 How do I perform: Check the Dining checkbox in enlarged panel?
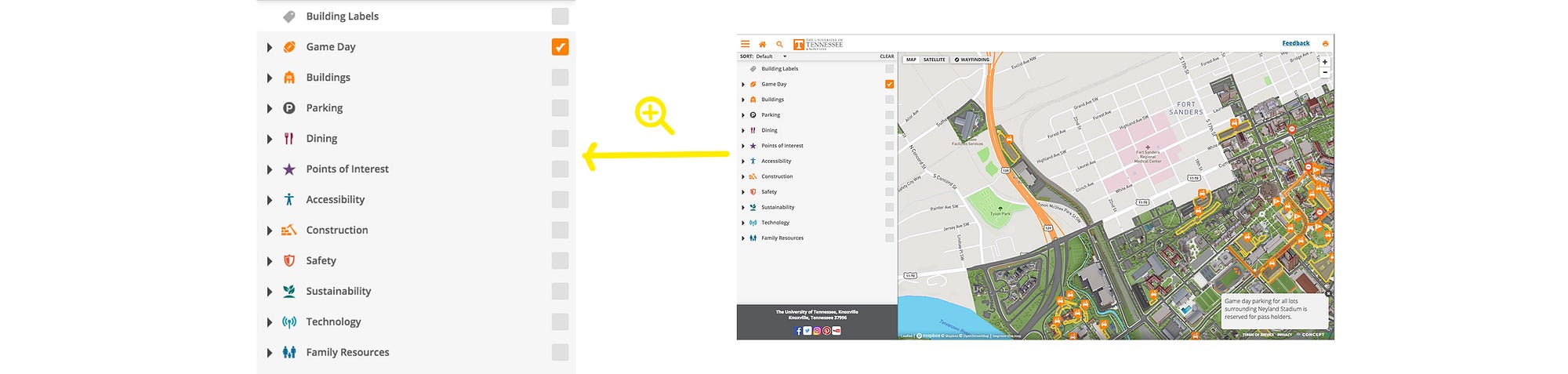[x=560, y=139]
